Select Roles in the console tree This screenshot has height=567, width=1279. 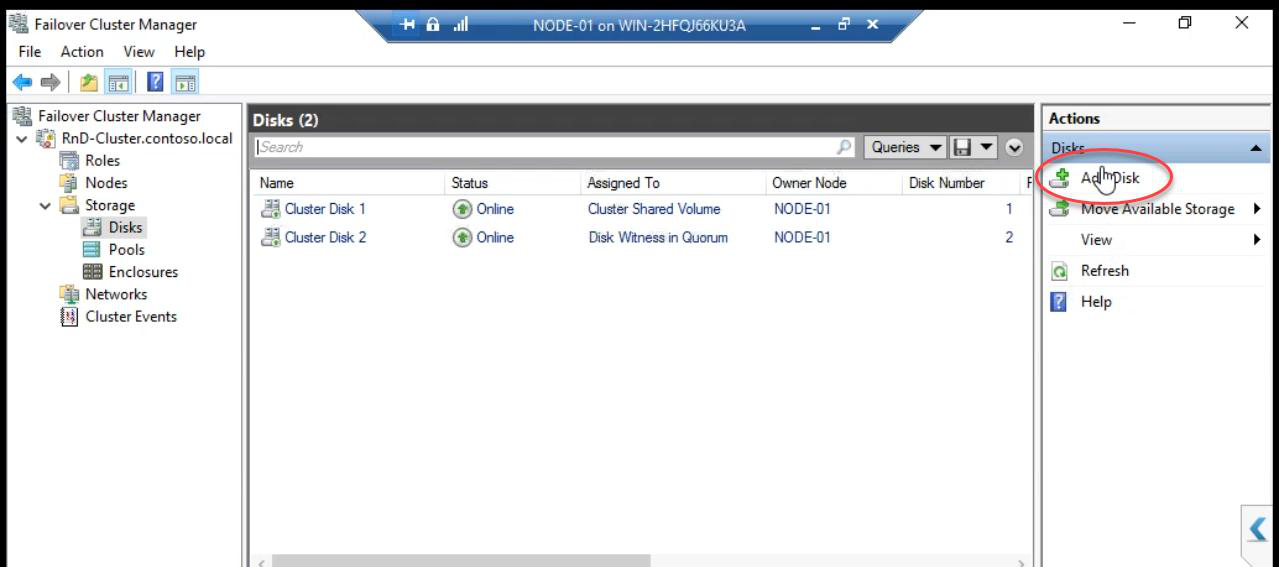(102, 160)
